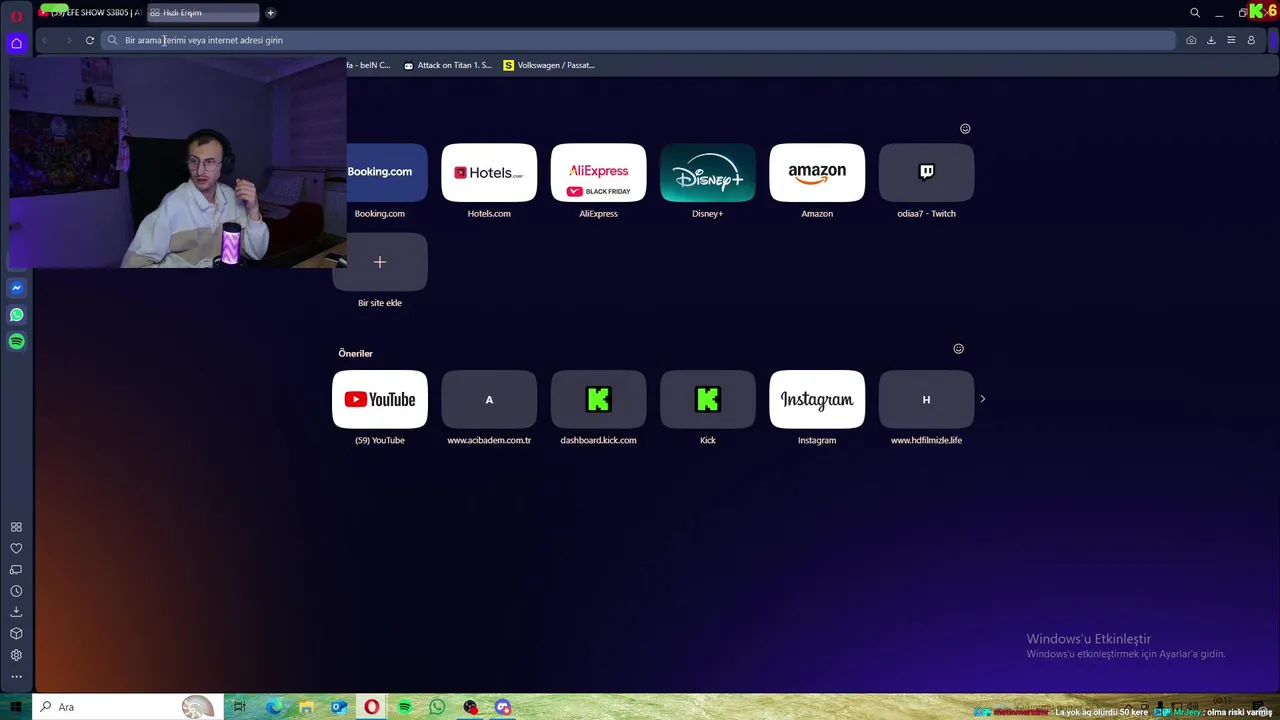1280x720 pixels.
Task: Open personal news icon in sidebar
Action: click(x=16, y=570)
